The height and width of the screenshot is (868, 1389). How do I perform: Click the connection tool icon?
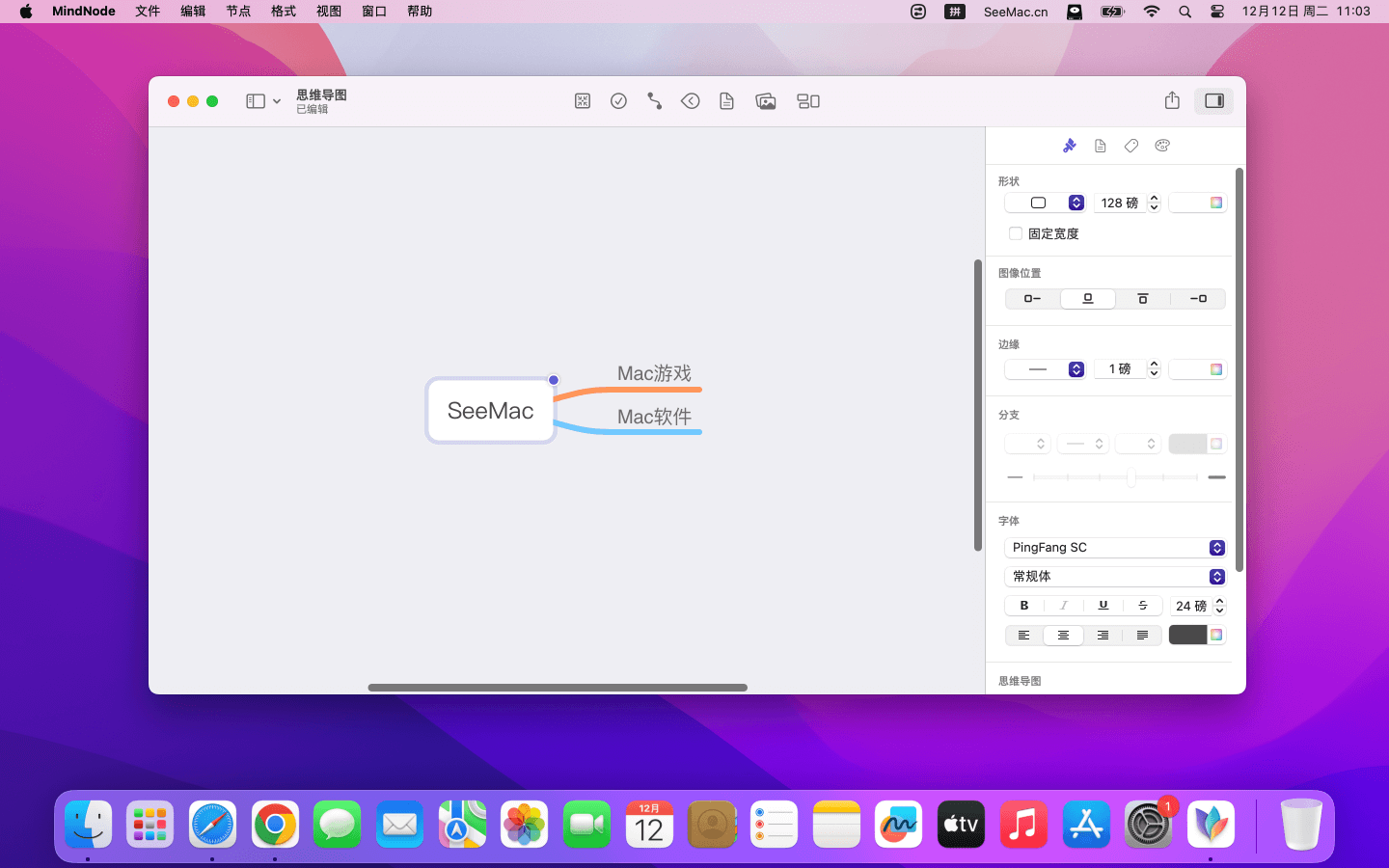654,101
